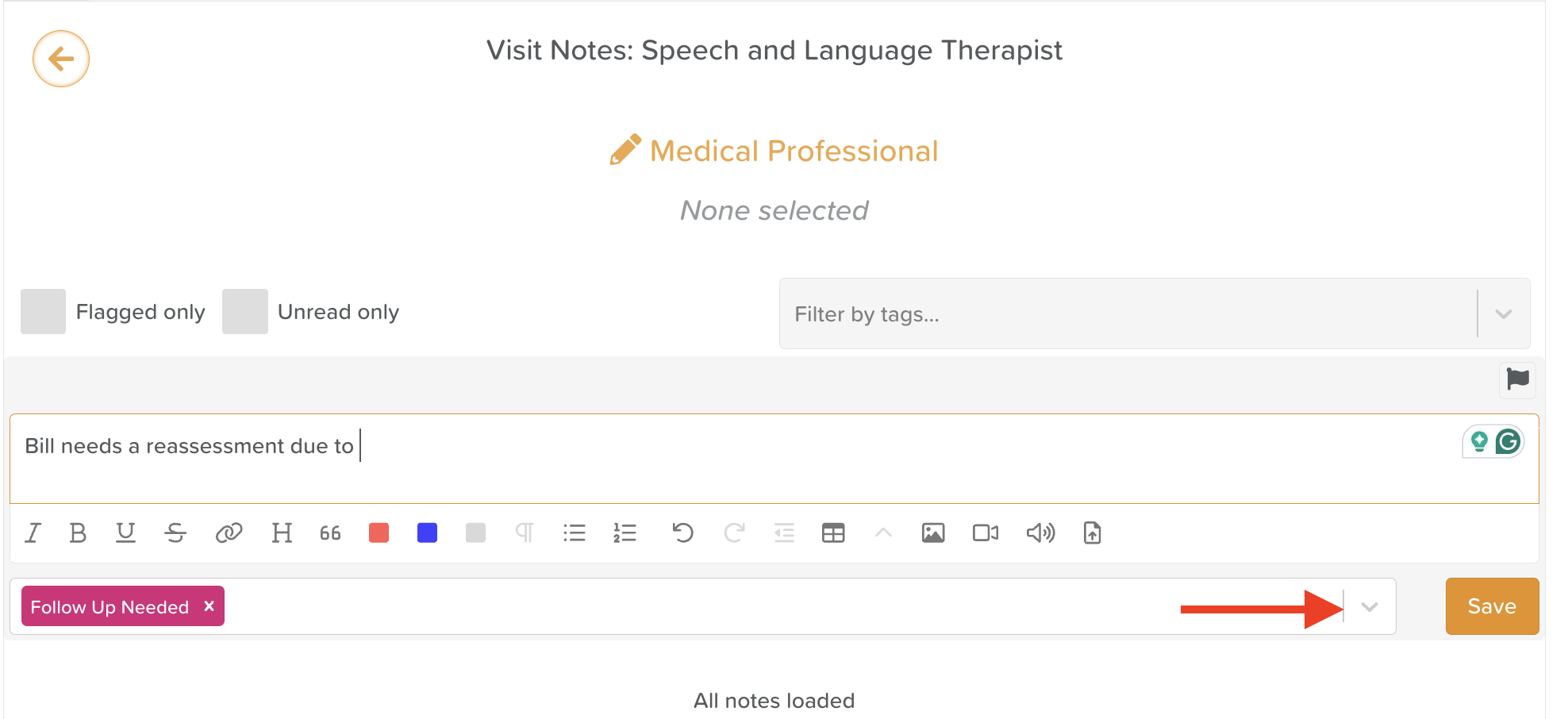Undo the last edit
Screen dimensions: 1568x719
(682, 533)
